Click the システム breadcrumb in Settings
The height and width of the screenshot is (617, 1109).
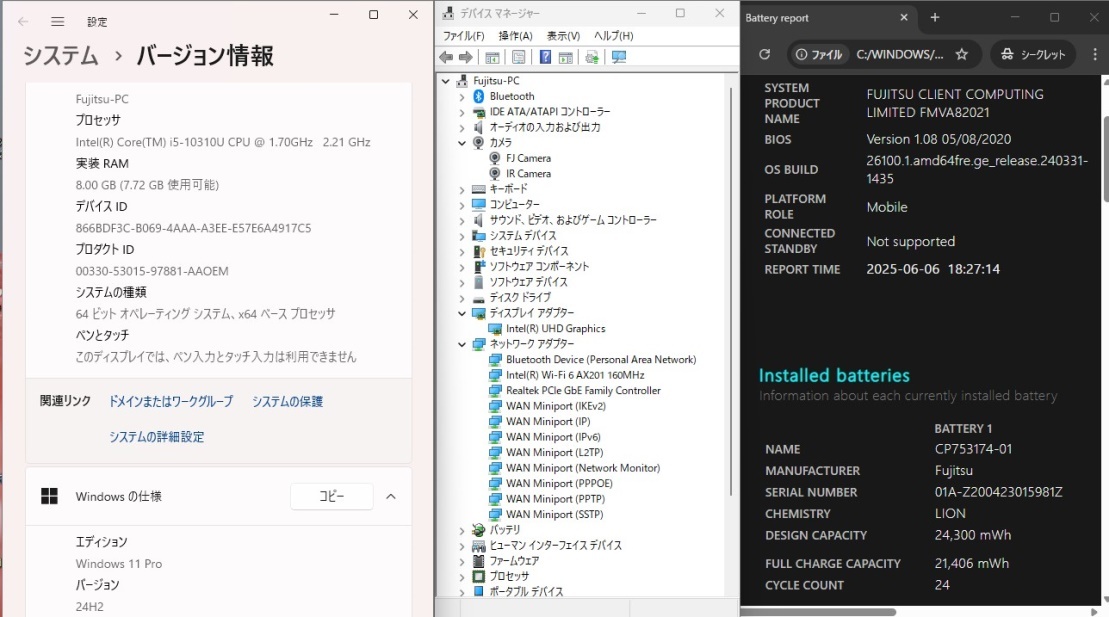pos(60,55)
